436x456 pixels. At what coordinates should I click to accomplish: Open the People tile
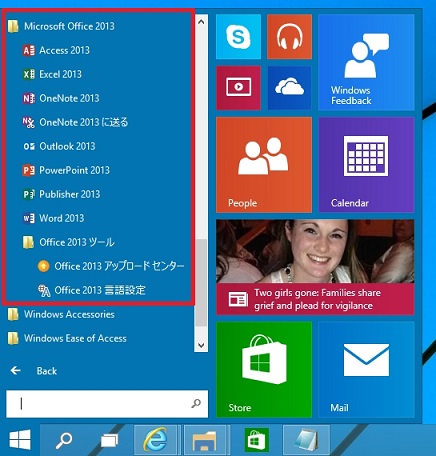tap(264, 165)
